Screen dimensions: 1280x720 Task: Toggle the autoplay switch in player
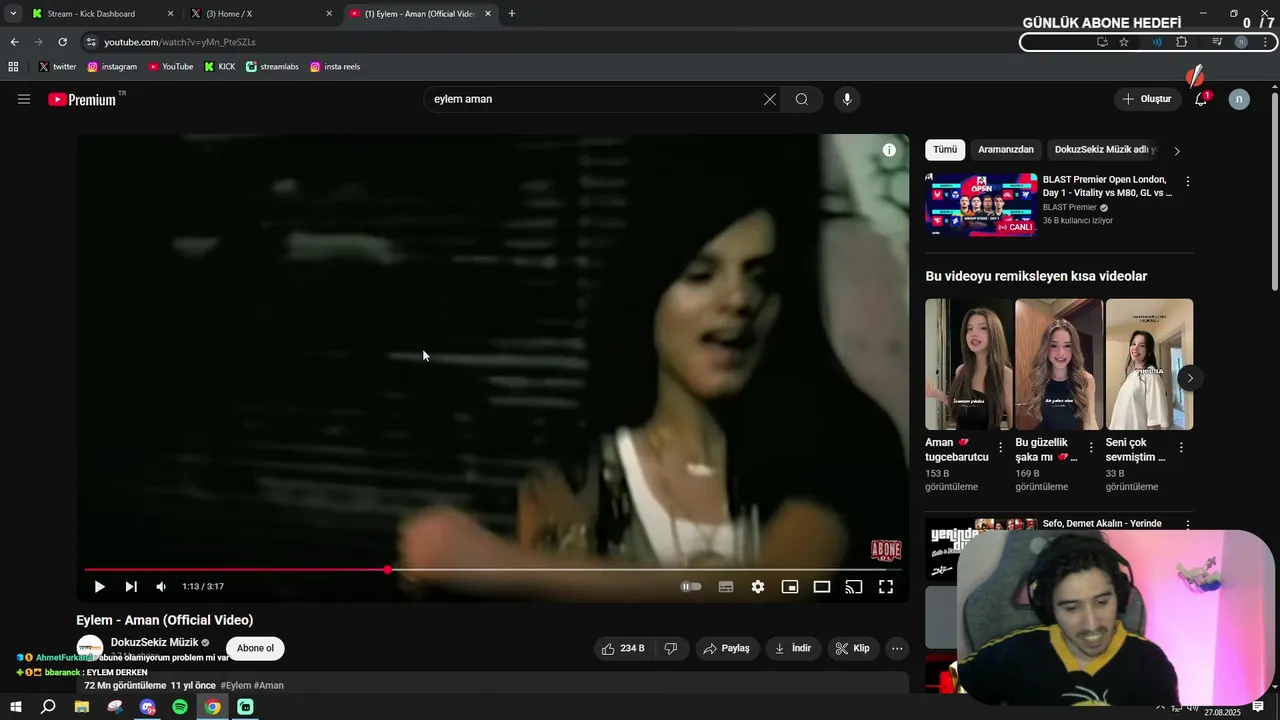[691, 587]
